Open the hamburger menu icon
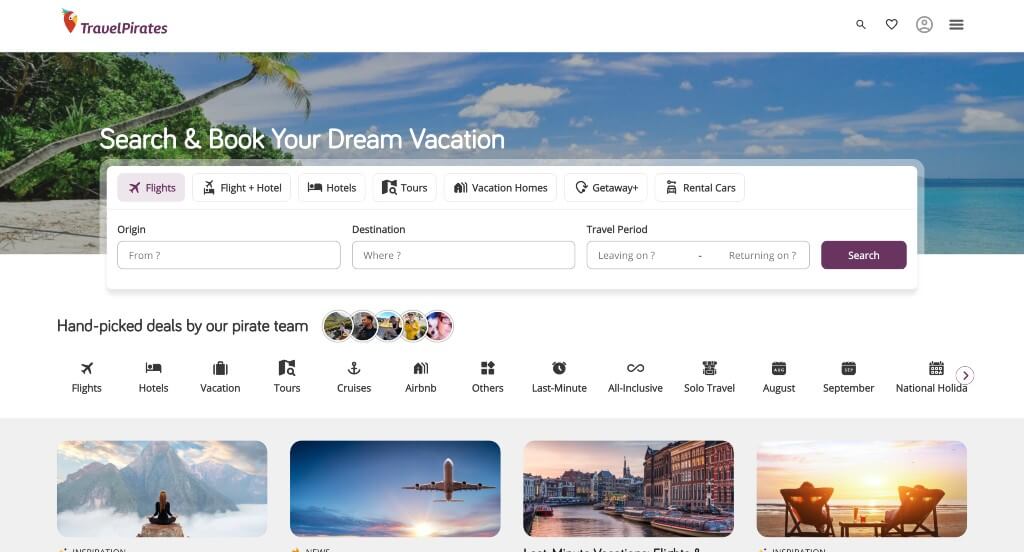 956,25
